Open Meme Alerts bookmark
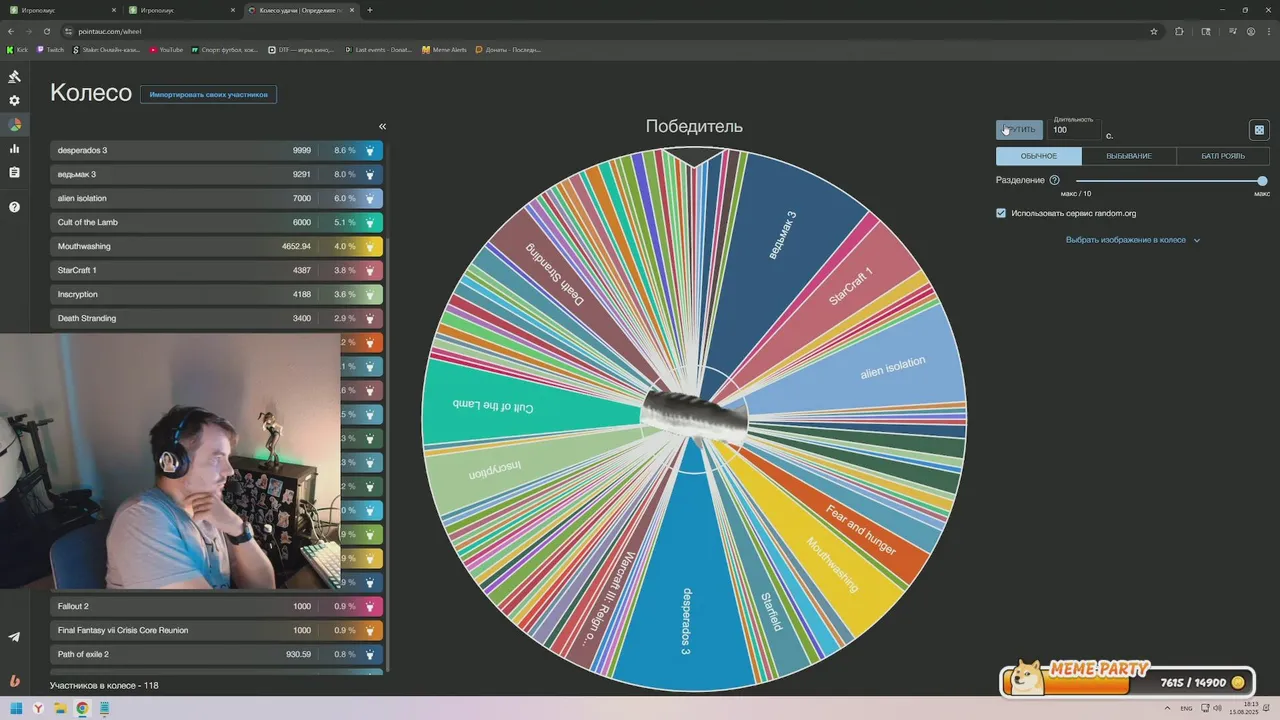This screenshot has height=720, width=1280. [444, 49]
